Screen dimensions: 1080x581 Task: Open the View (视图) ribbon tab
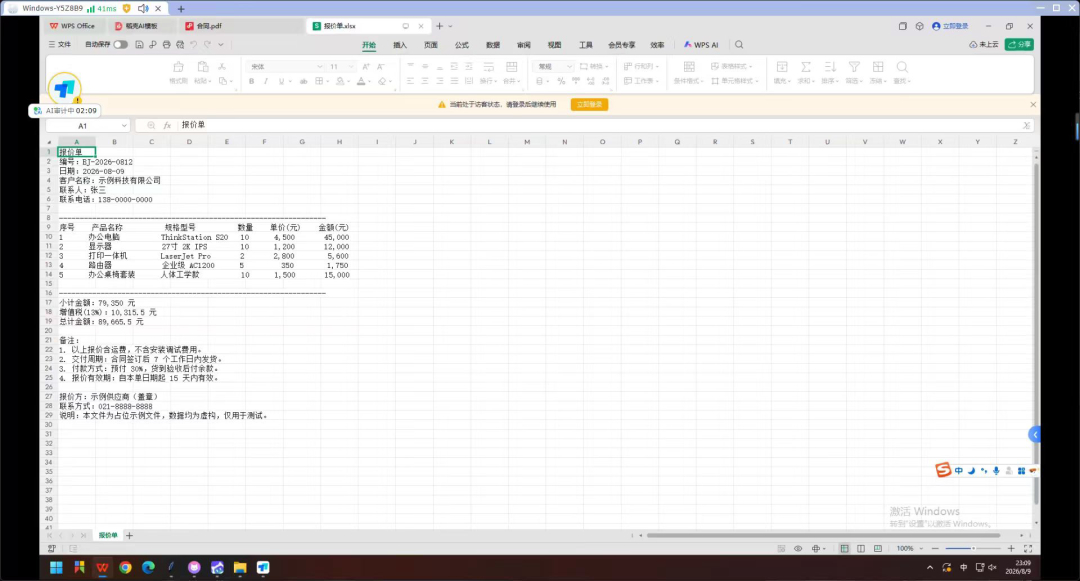[554, 45]
